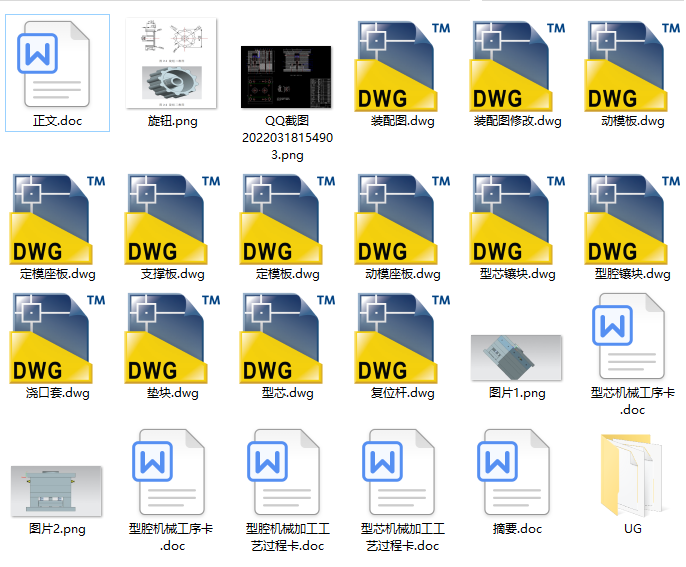
Task: Click the file name label 支撑板.dwg
Action: pyautogui.click(x=172, y=274)
